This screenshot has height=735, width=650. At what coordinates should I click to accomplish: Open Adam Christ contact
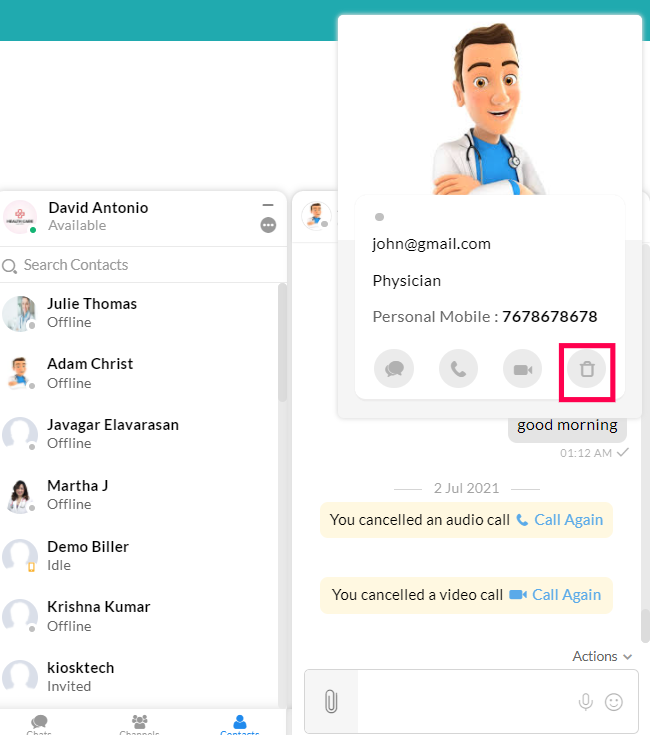click(90, 372)
